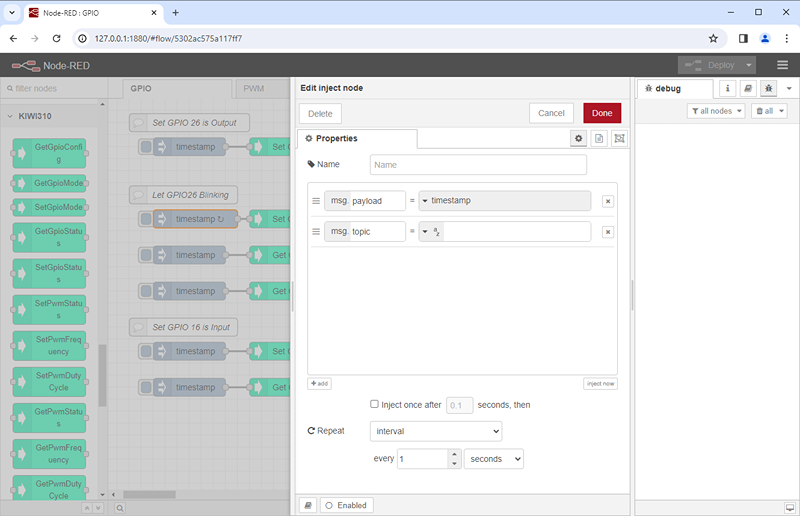Enable 'Inject once after' checkbox
Screen dimensions: 800x516
[x=374, y=404]
